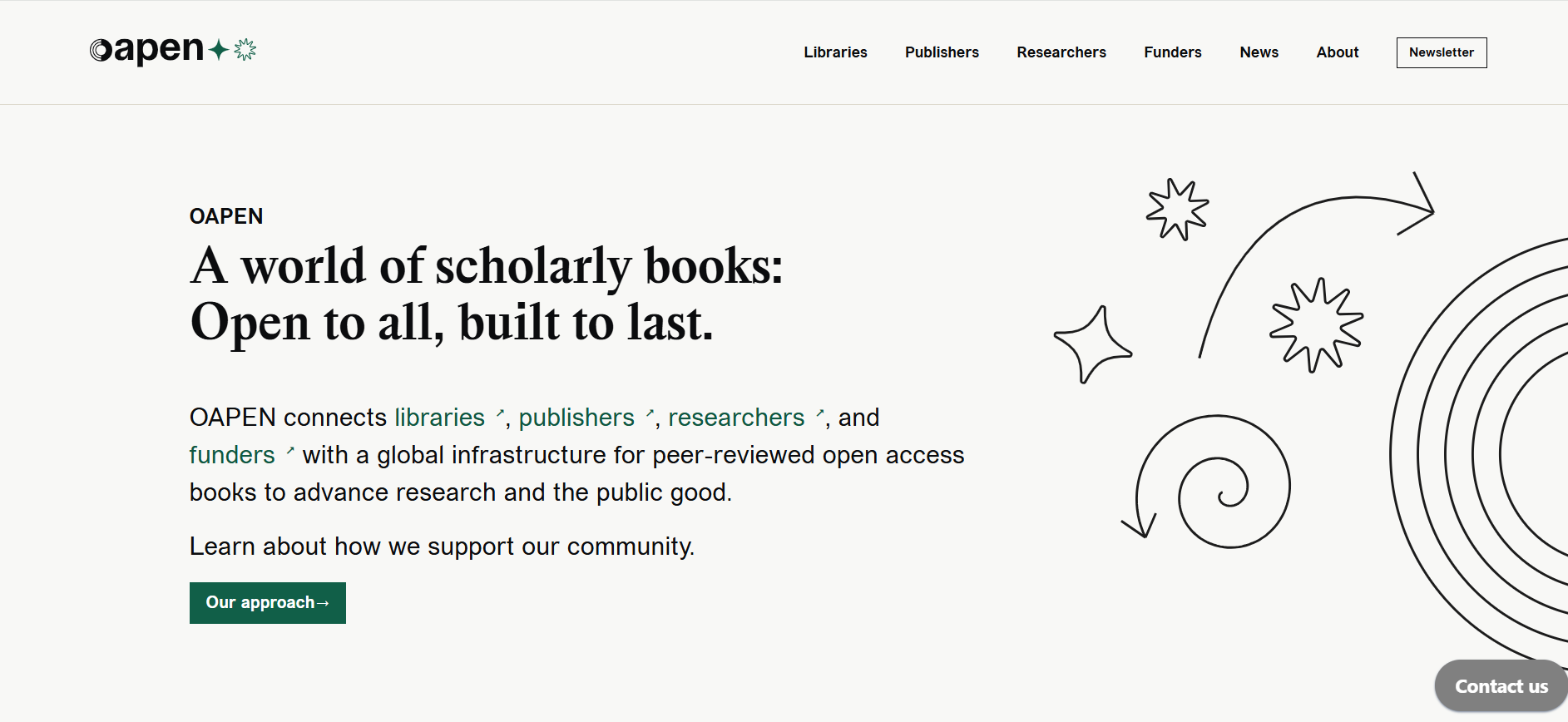Open the News section

pos(1259,52)
